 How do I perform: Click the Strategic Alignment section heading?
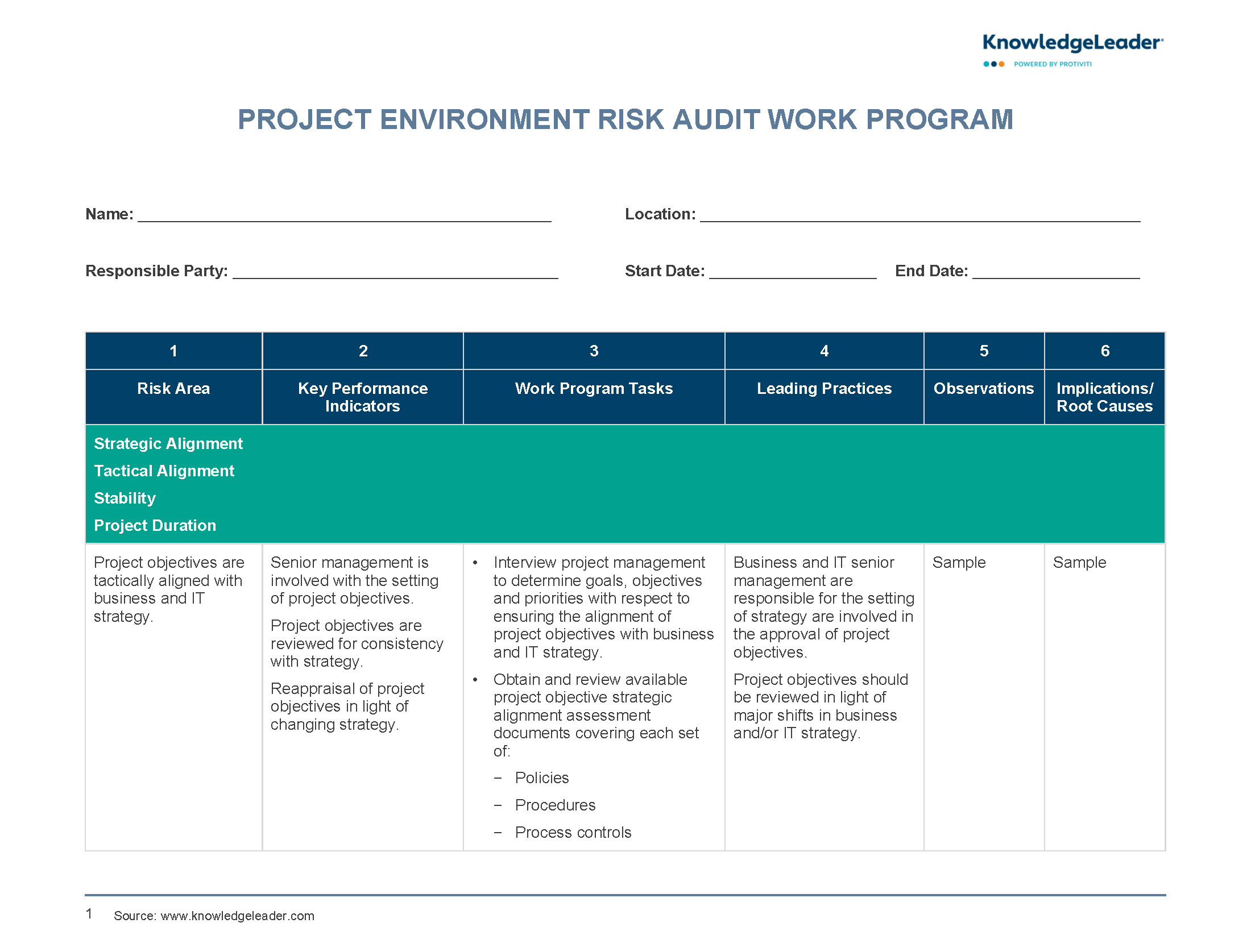pyautogui.click(x=168, y=443)
